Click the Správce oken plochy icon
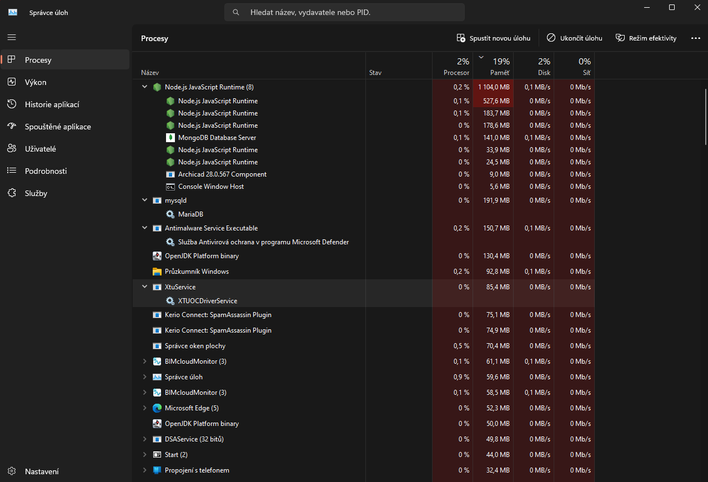This screenshot has height=482, width=708. pyautogui.click(x=157, y=346)
